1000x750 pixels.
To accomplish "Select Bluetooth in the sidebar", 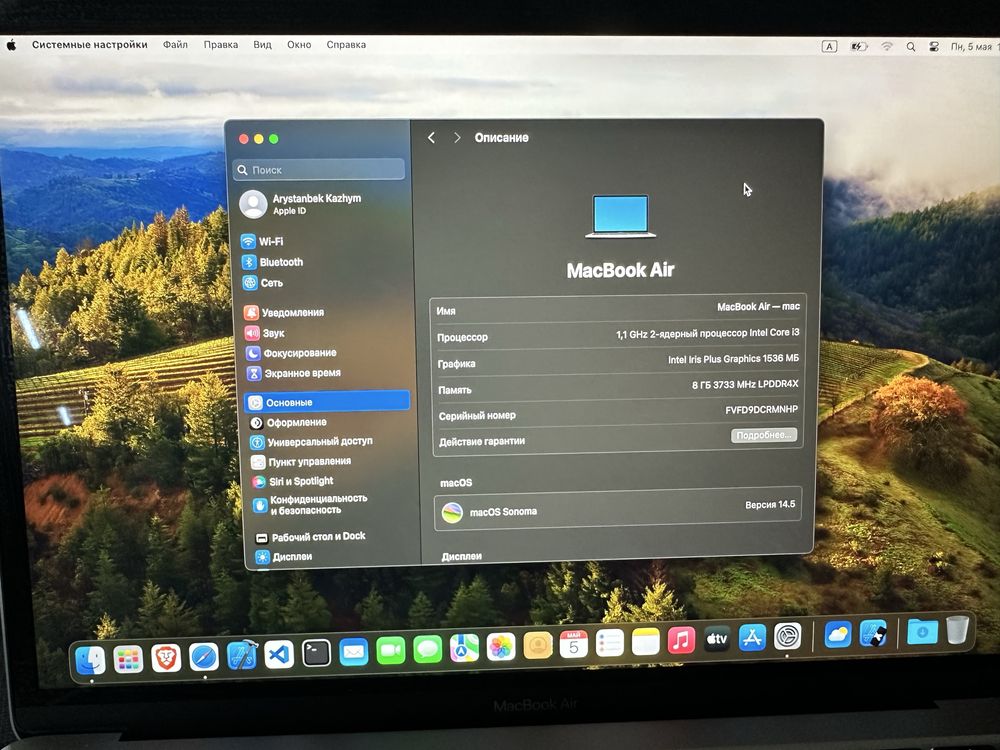I will click(272, 262).
